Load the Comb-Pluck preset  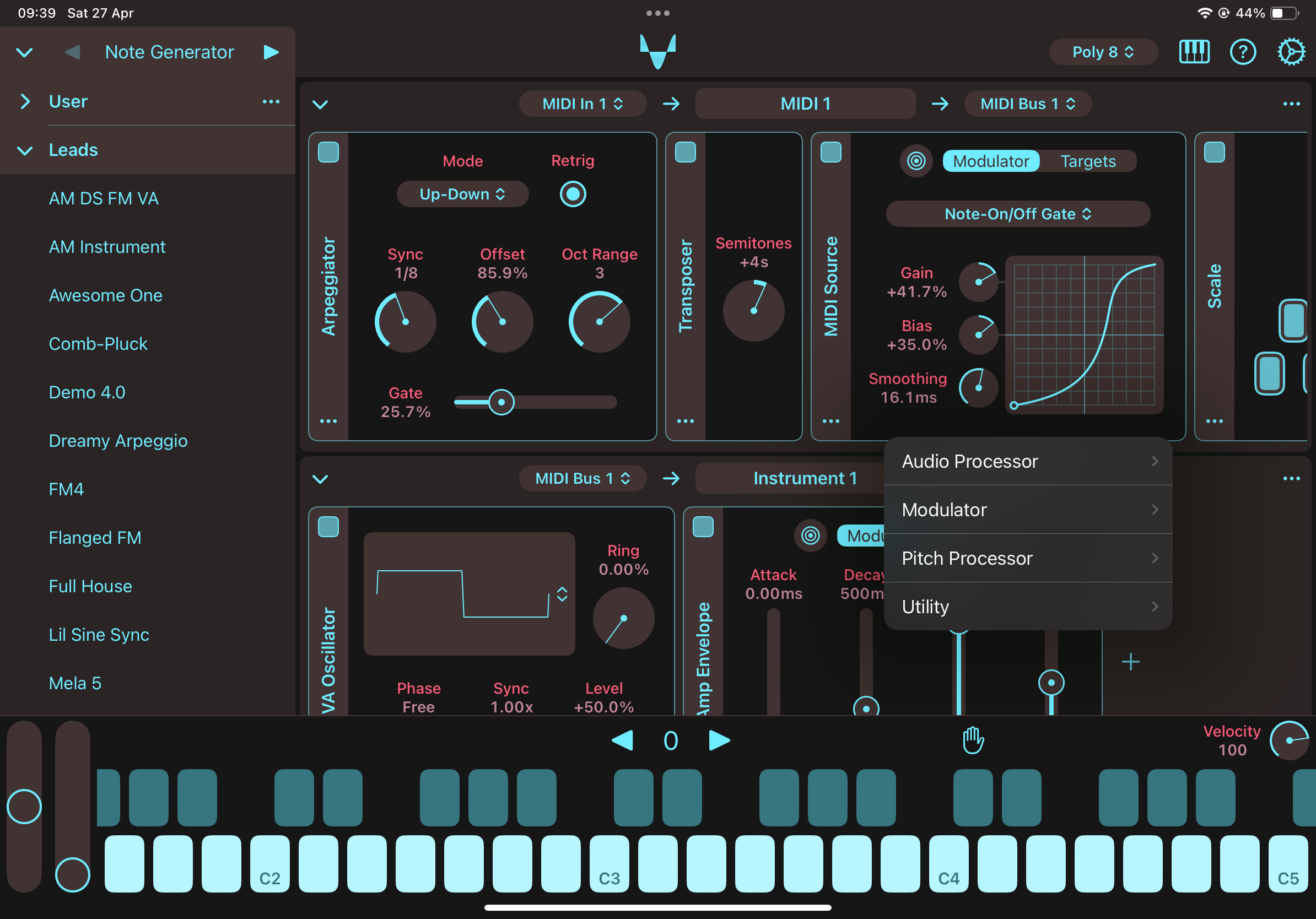point(98,344)
